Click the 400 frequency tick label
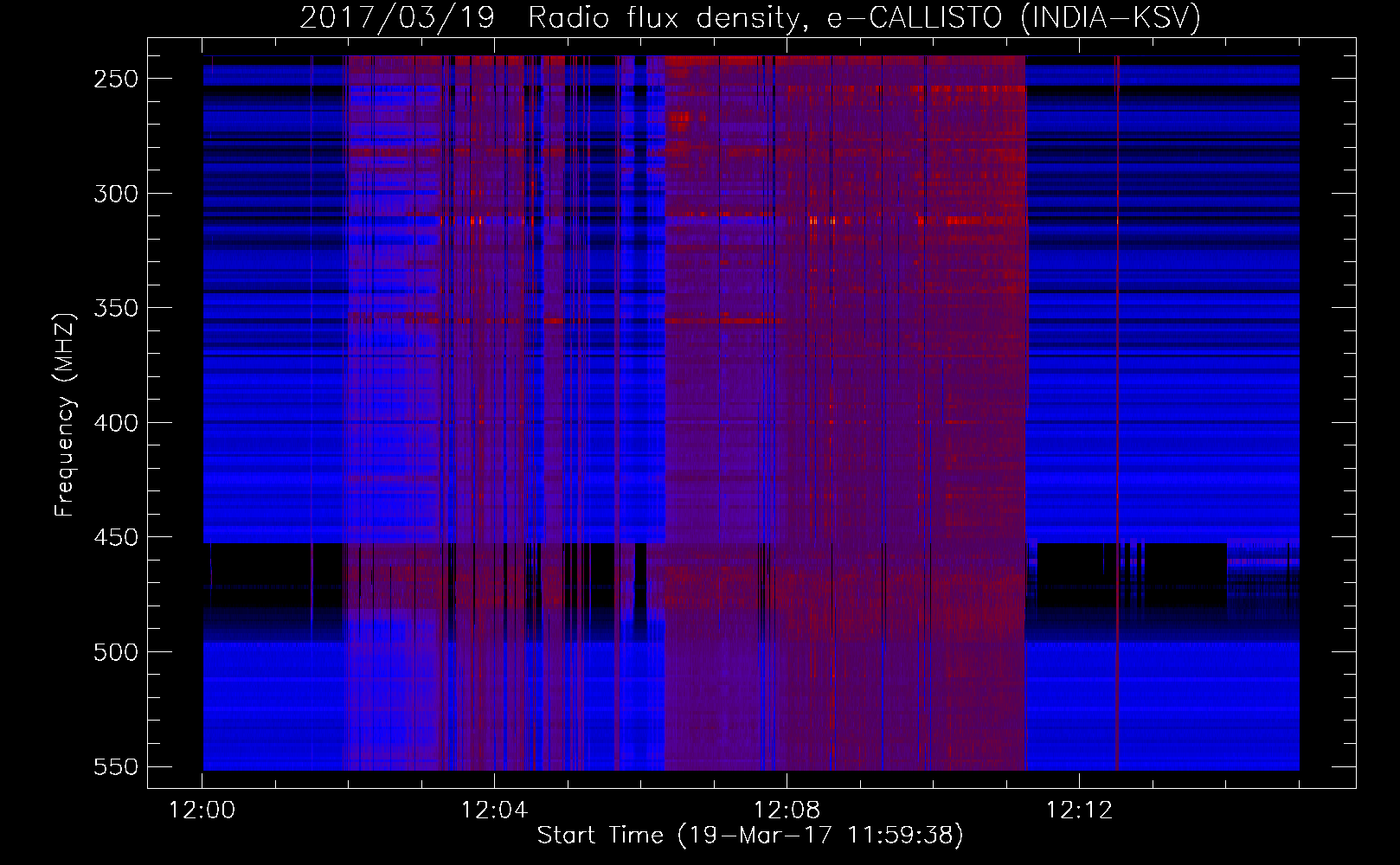 click(x=116, y=423)
